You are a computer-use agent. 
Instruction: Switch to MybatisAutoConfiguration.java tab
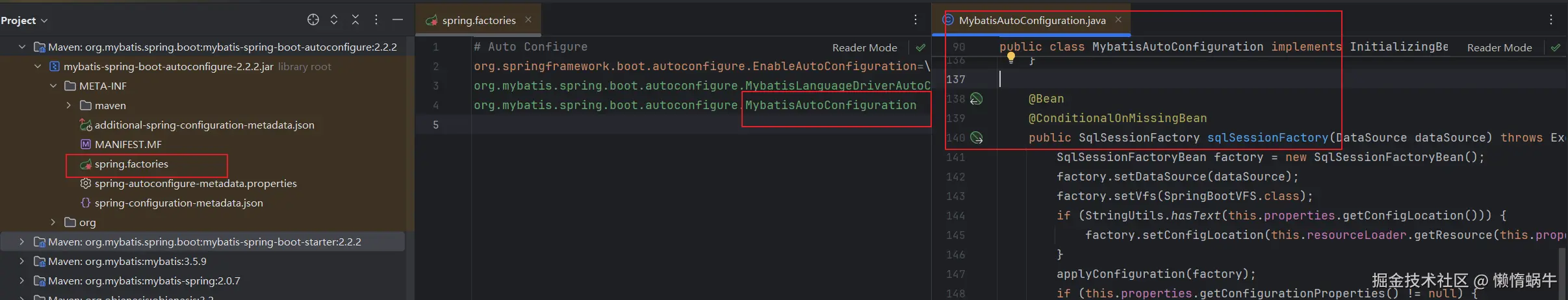click(x=1032, y=21)
